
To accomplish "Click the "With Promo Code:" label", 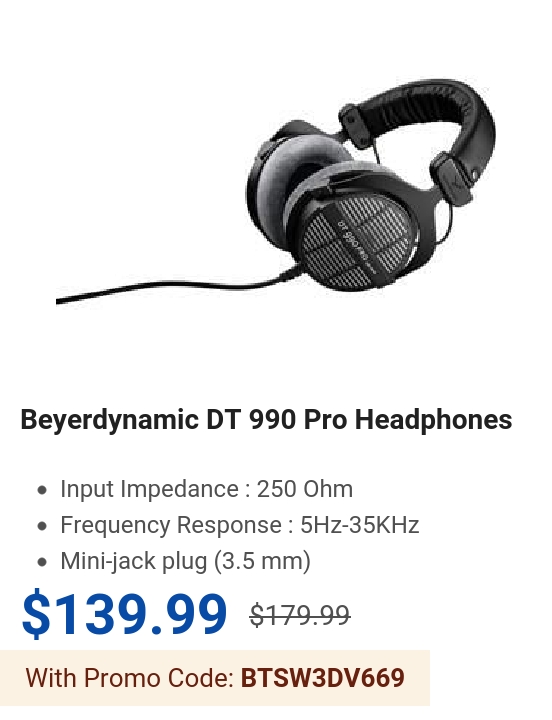I will pos(130,678).
